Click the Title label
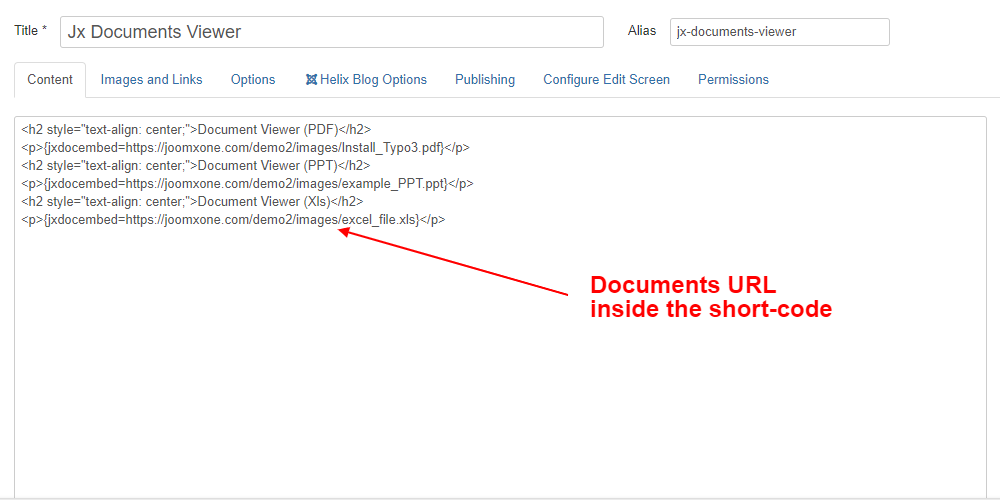This screenshot has width=1000, height=500. click(x=30, y=31)
